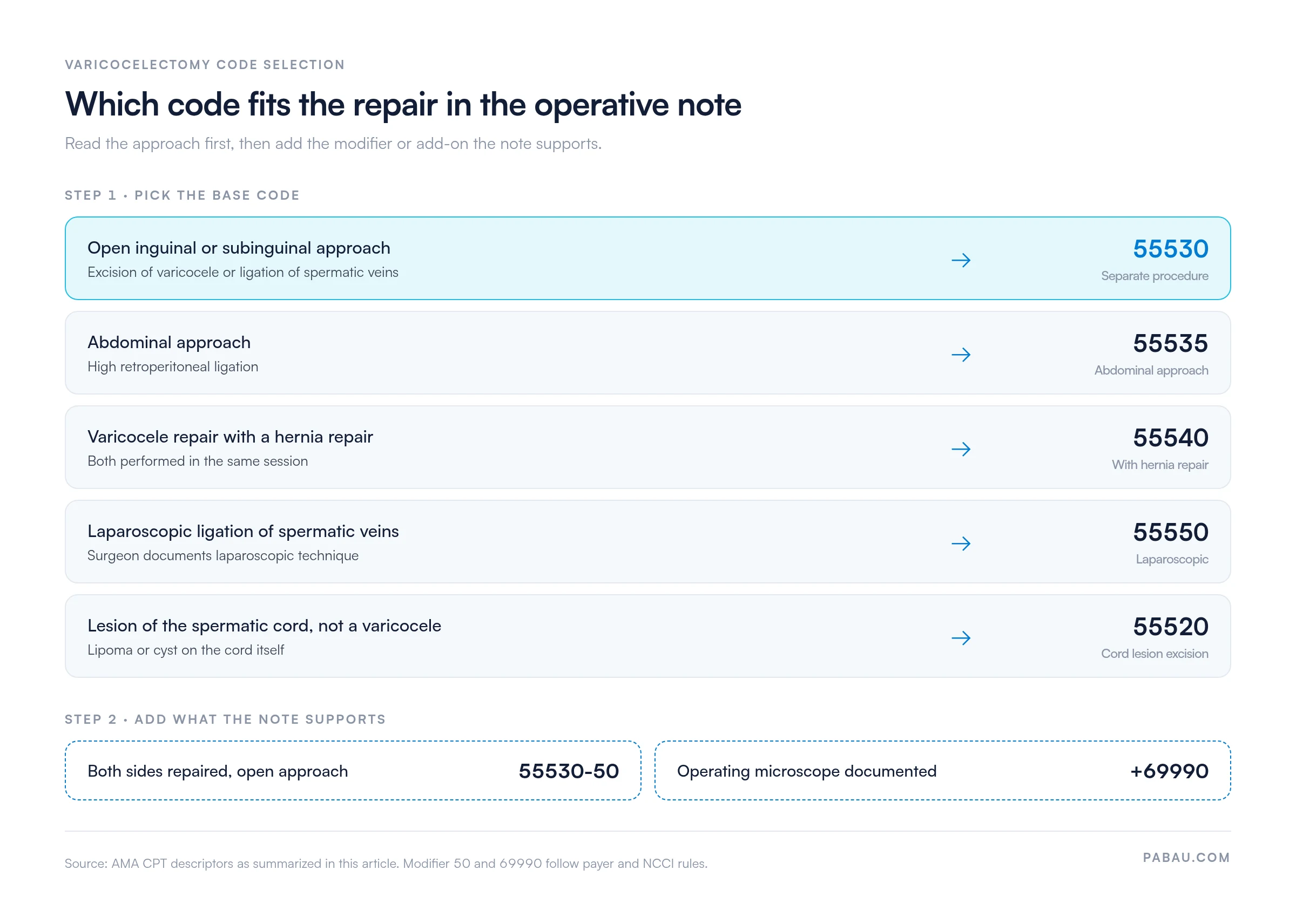Click 'Excision of varicocele or ligation of spermatic veins'

pyautogui.click(x=243, y=273)
